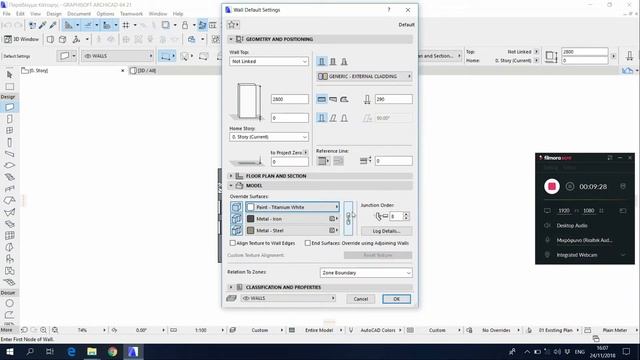Choose straight wall geometry icon
The image size is (640, 360).
click(322, 99)
